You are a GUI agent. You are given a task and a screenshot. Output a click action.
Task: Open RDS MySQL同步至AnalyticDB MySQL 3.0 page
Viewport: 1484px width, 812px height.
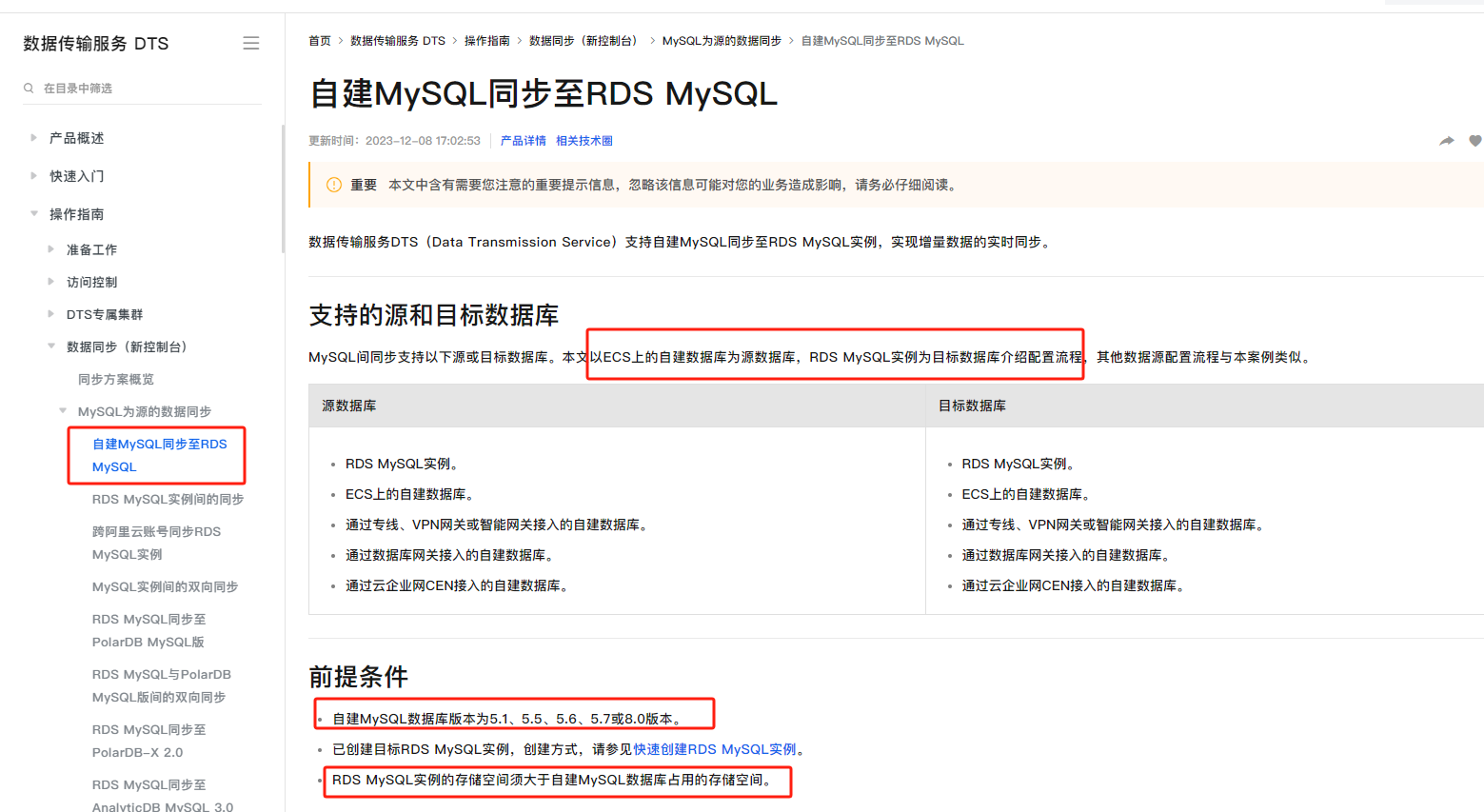163,796
